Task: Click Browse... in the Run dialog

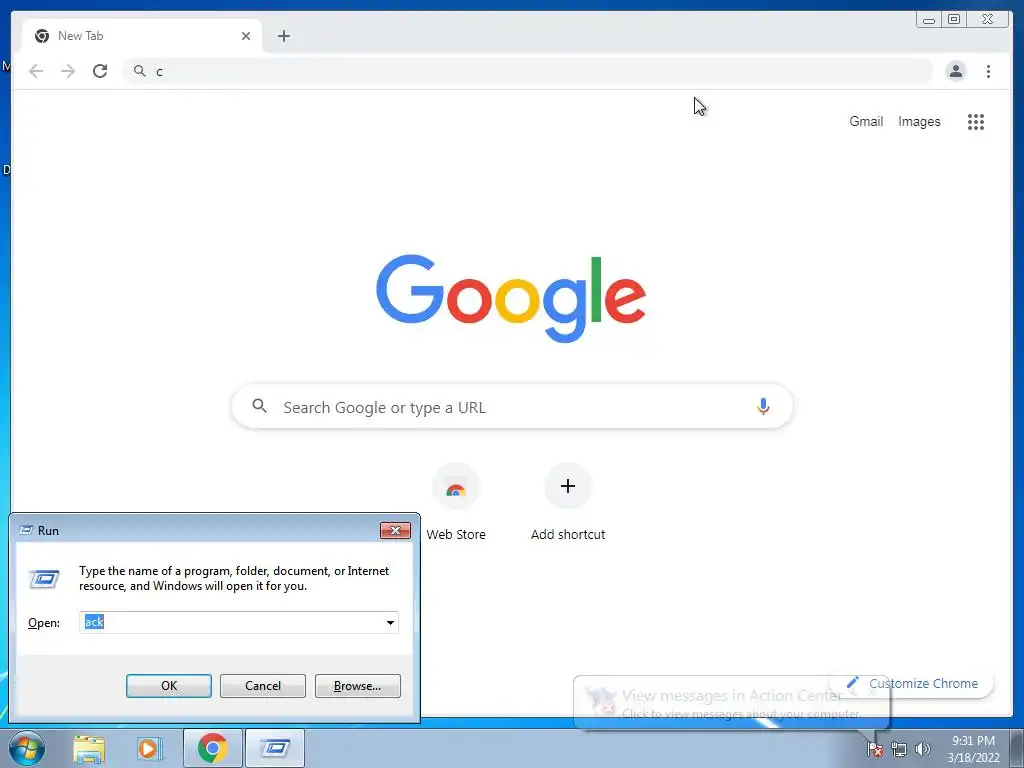Action: [x=357, y=686]
